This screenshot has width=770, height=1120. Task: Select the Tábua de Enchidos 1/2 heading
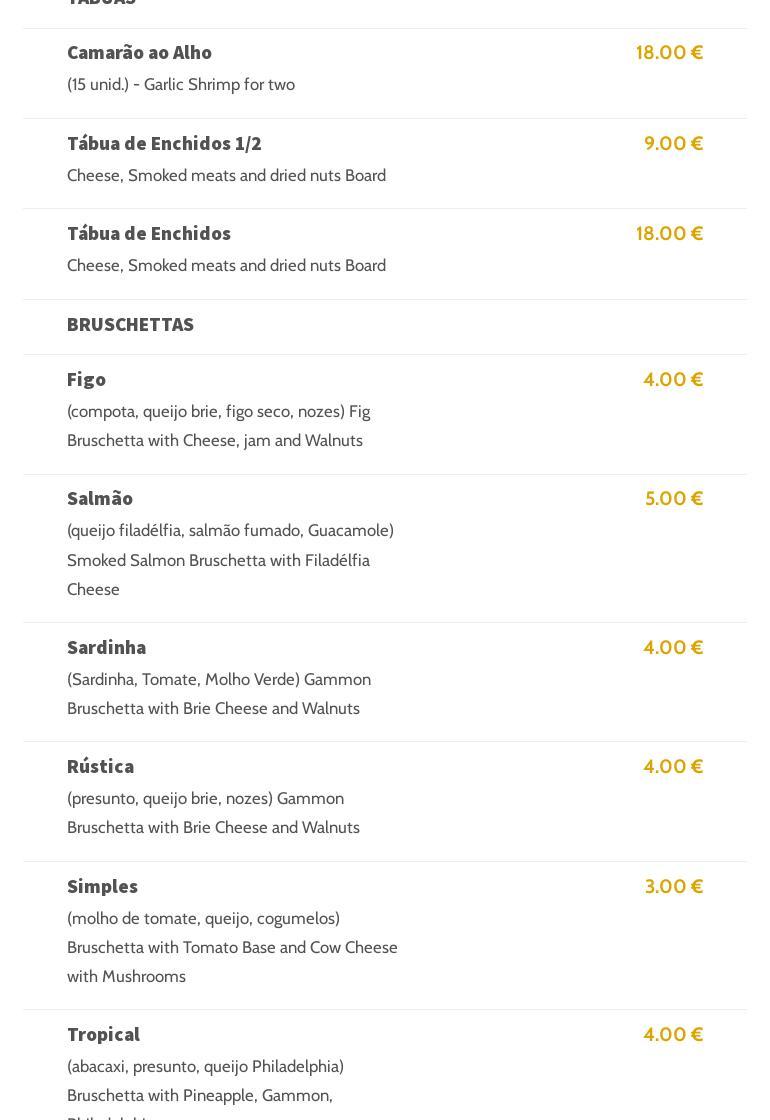point(164,143)
